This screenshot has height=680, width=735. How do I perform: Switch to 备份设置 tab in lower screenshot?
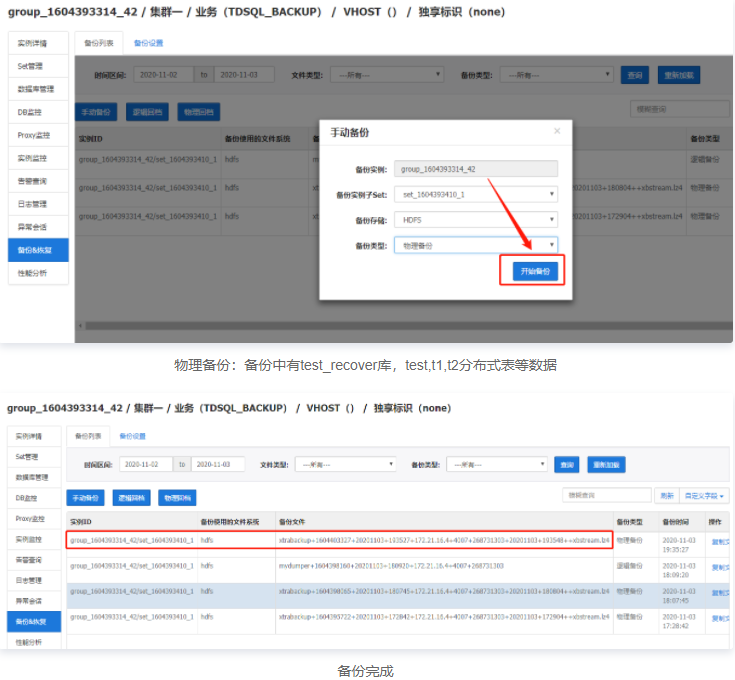coord(133,436)
